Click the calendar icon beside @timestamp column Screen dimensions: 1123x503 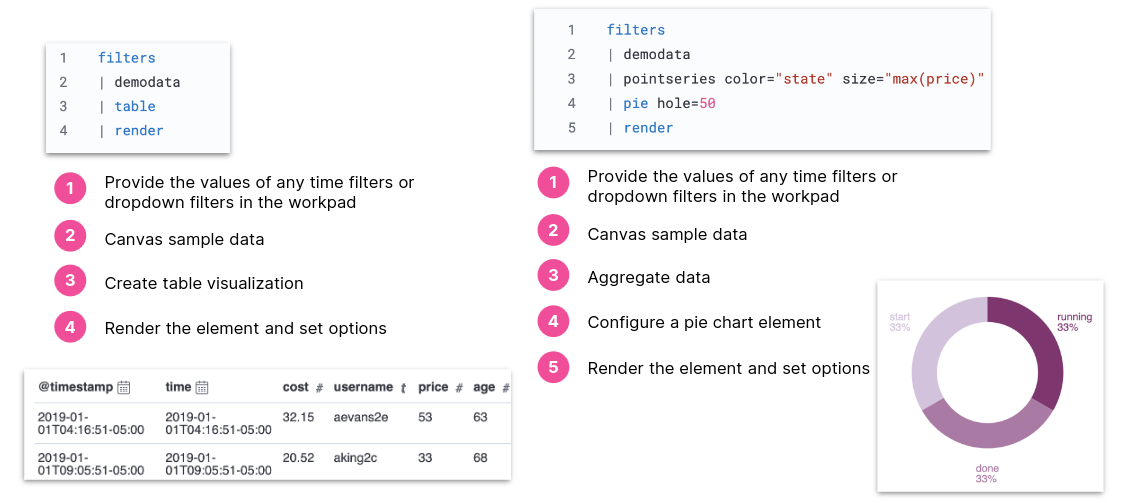[x=124, y=388]
